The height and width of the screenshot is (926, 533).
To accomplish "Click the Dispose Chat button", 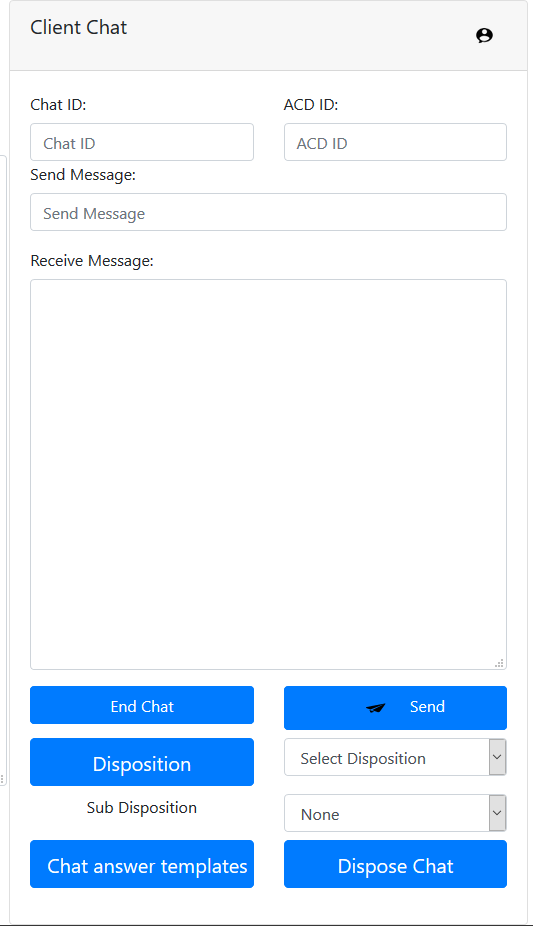I will click(395, 864).
